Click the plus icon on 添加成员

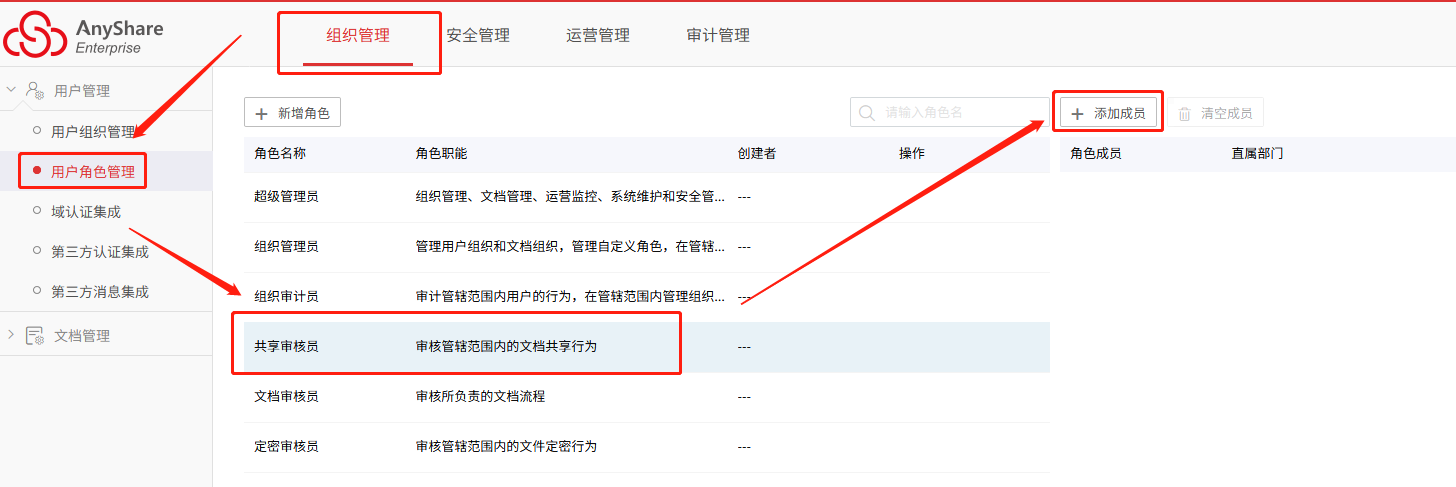pyautogui.click(x=1077, y=114)
